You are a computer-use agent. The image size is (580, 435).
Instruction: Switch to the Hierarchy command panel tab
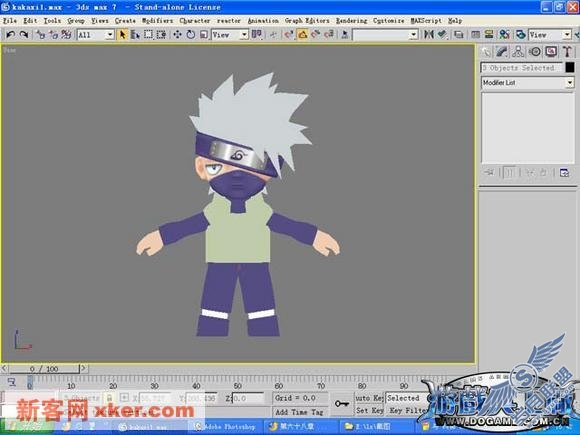pos(518,51)
